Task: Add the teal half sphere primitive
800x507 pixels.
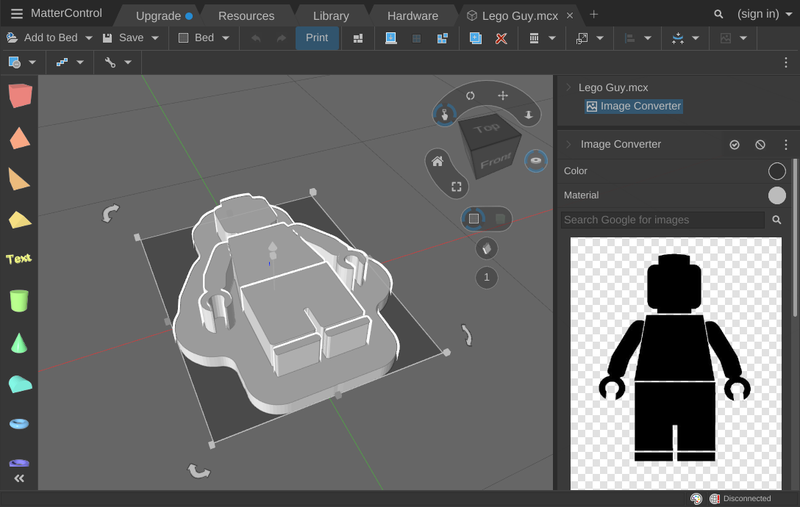Action: coord(20,384)
